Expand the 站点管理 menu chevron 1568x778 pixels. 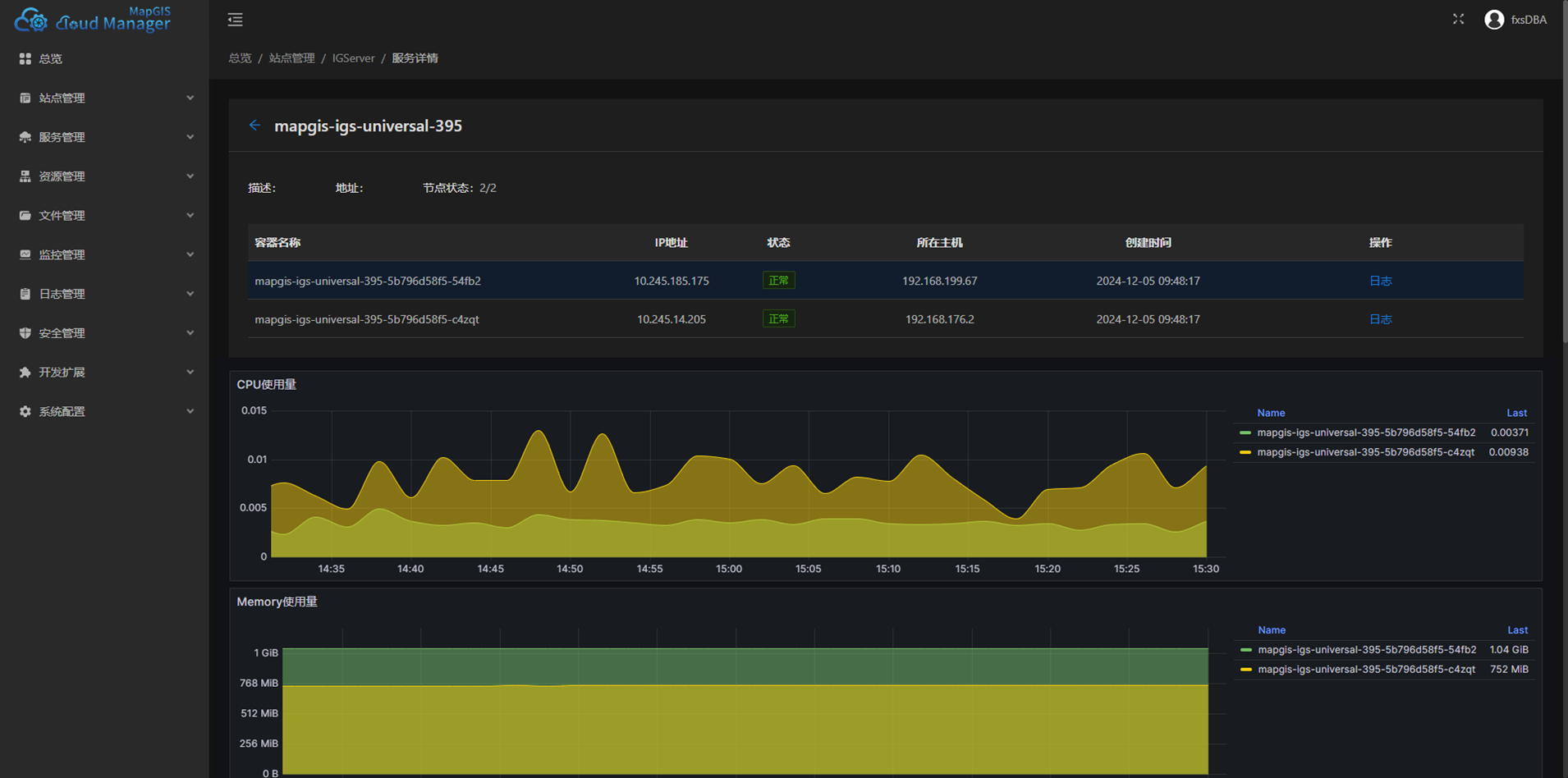[190, 98]
